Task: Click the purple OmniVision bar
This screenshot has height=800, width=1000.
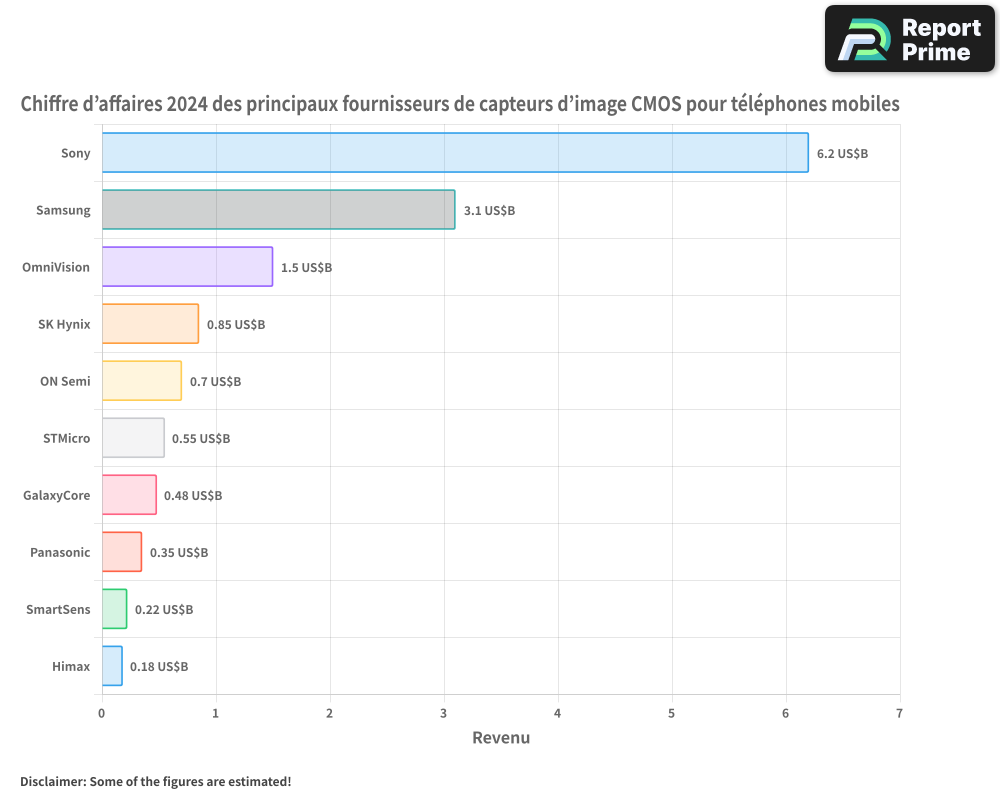Action: click(187, 267)
